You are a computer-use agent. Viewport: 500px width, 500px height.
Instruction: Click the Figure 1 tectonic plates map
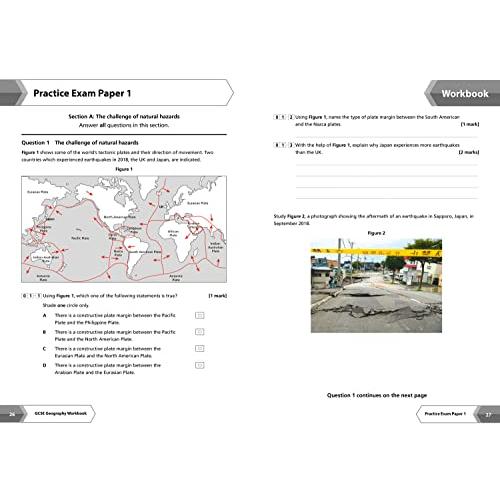(124, 229)
